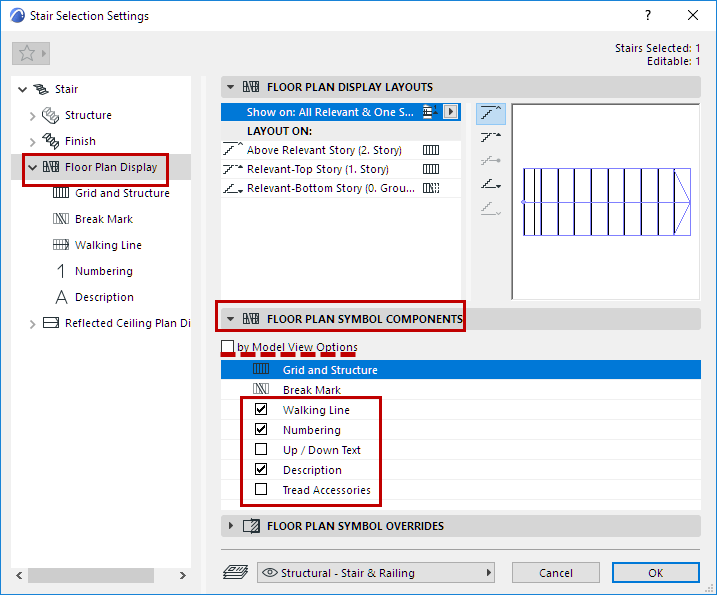This screenshot has width=717, height=595.
Task: Click the tree scrollbar right arrow
Action: point(183,575)
